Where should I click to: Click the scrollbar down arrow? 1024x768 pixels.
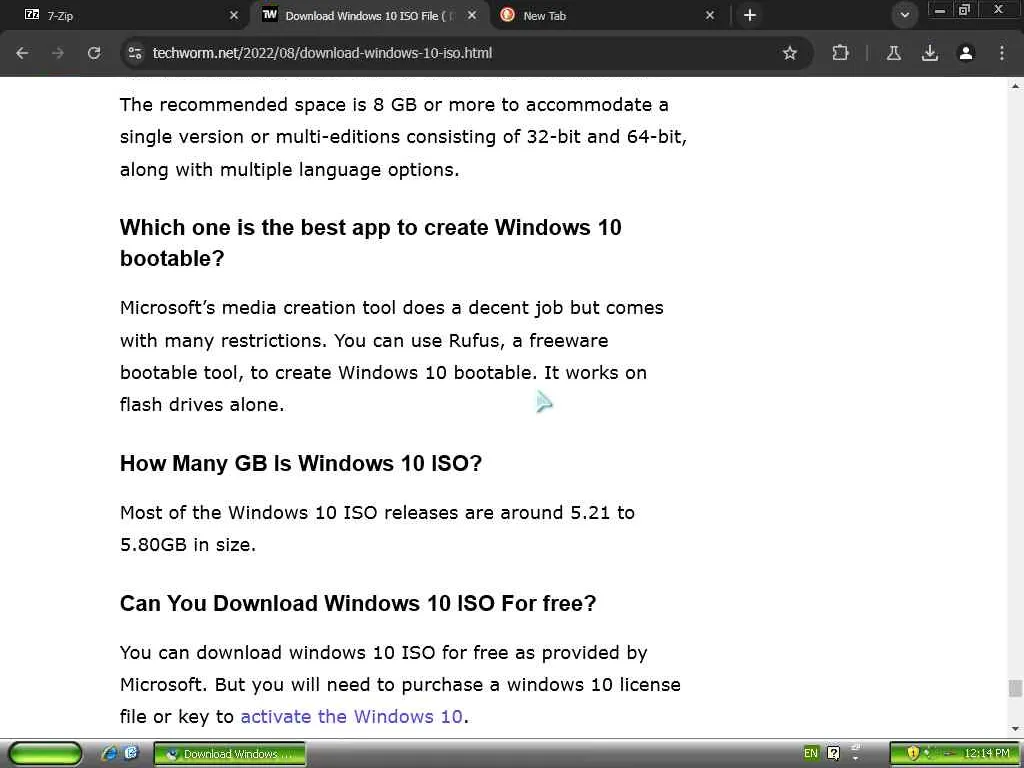tap(1015, 729)
